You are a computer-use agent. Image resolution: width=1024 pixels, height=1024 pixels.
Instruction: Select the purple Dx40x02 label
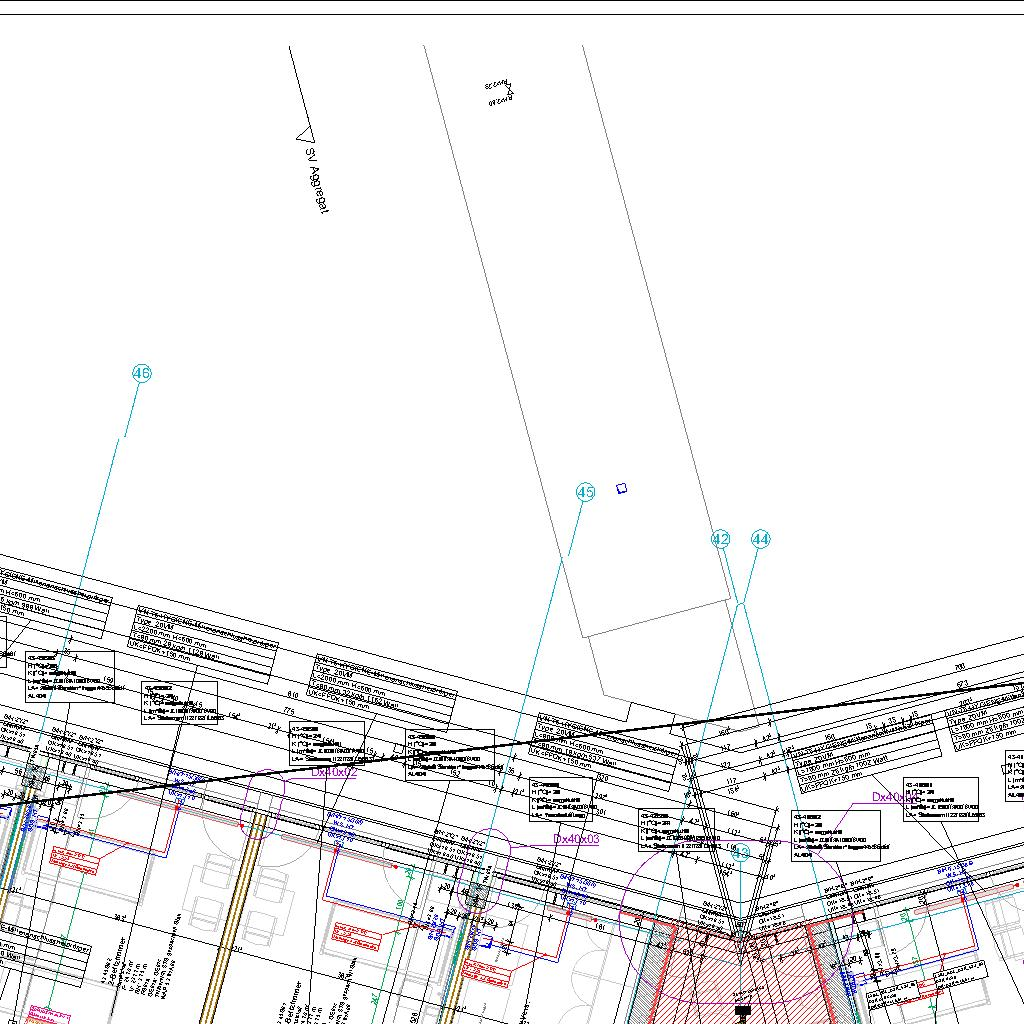coord(333,772)
